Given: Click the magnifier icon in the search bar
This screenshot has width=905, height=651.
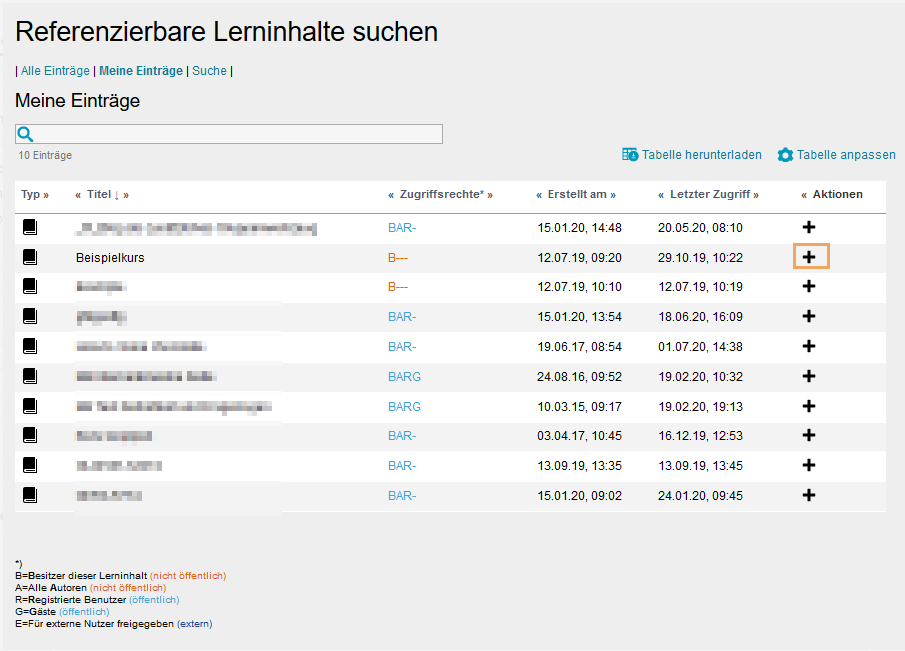Looking at the screenshot, I should [x=24, y=133].
